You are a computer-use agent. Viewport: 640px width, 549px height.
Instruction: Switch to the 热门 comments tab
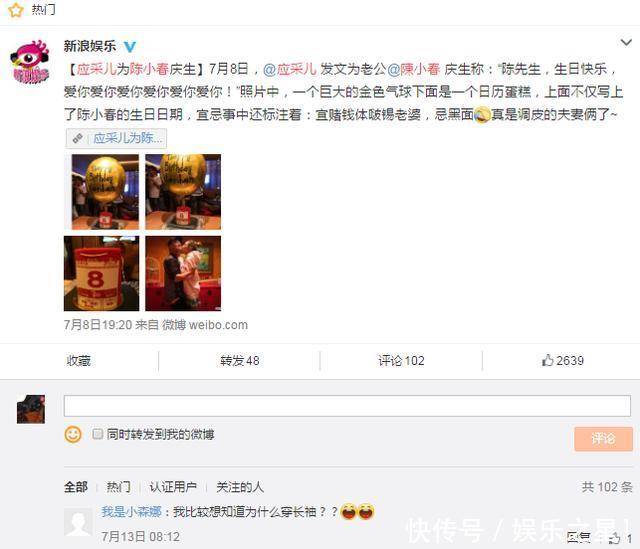tap(118, 487)
